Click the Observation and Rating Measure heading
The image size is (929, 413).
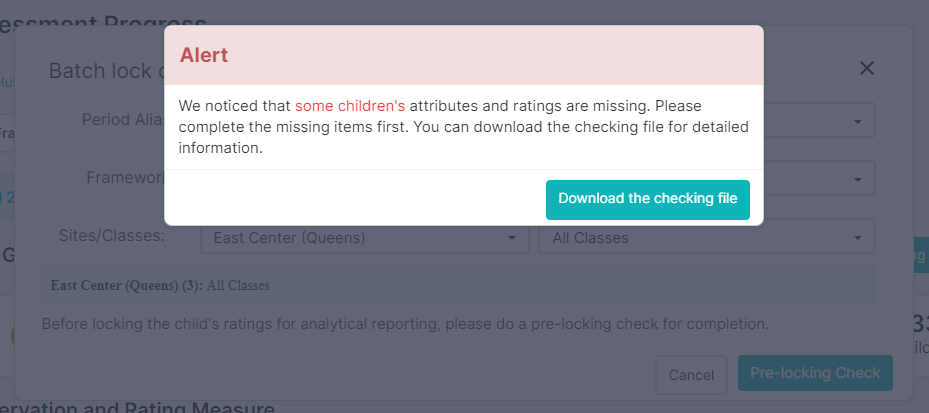click(x=137, y=408)
